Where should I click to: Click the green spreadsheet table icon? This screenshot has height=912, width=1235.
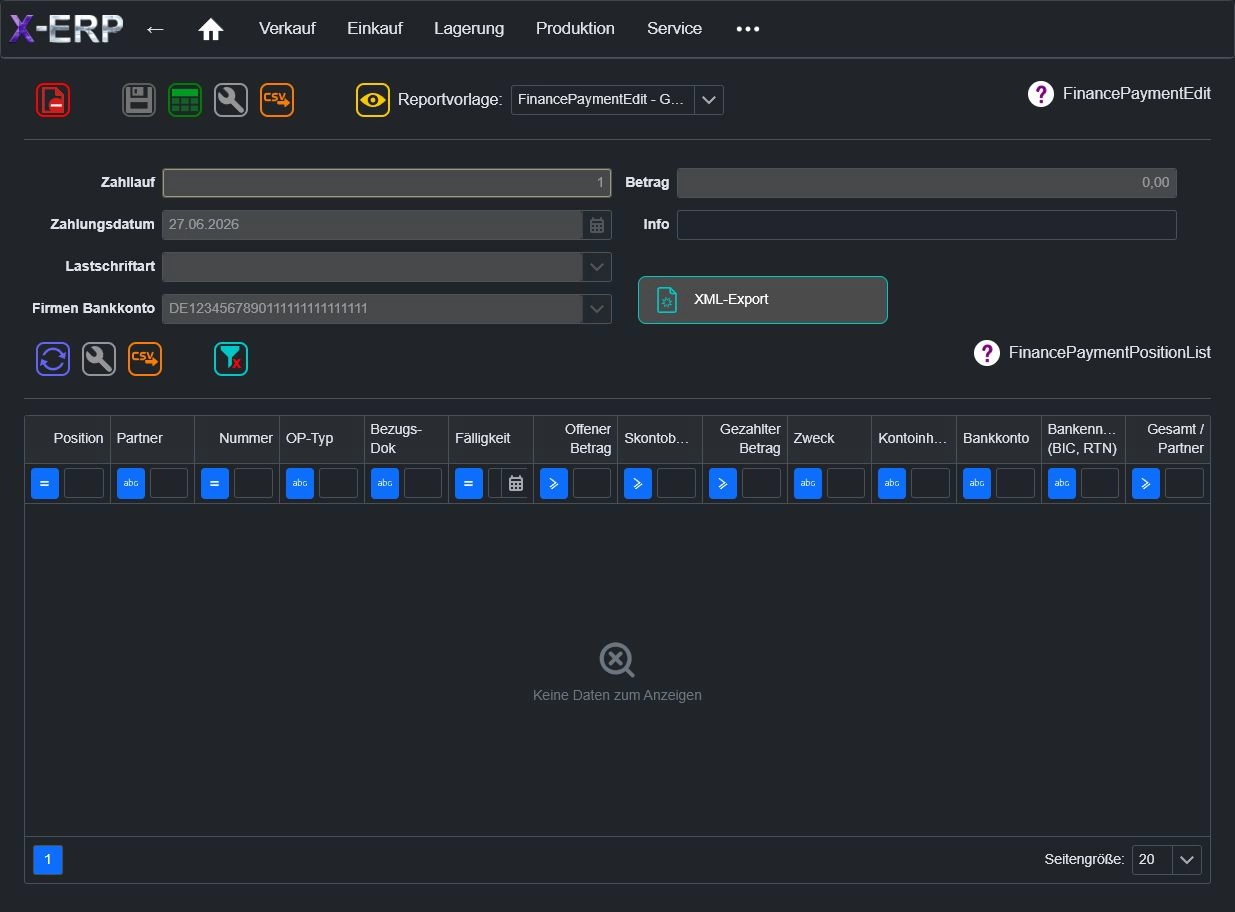185,100
